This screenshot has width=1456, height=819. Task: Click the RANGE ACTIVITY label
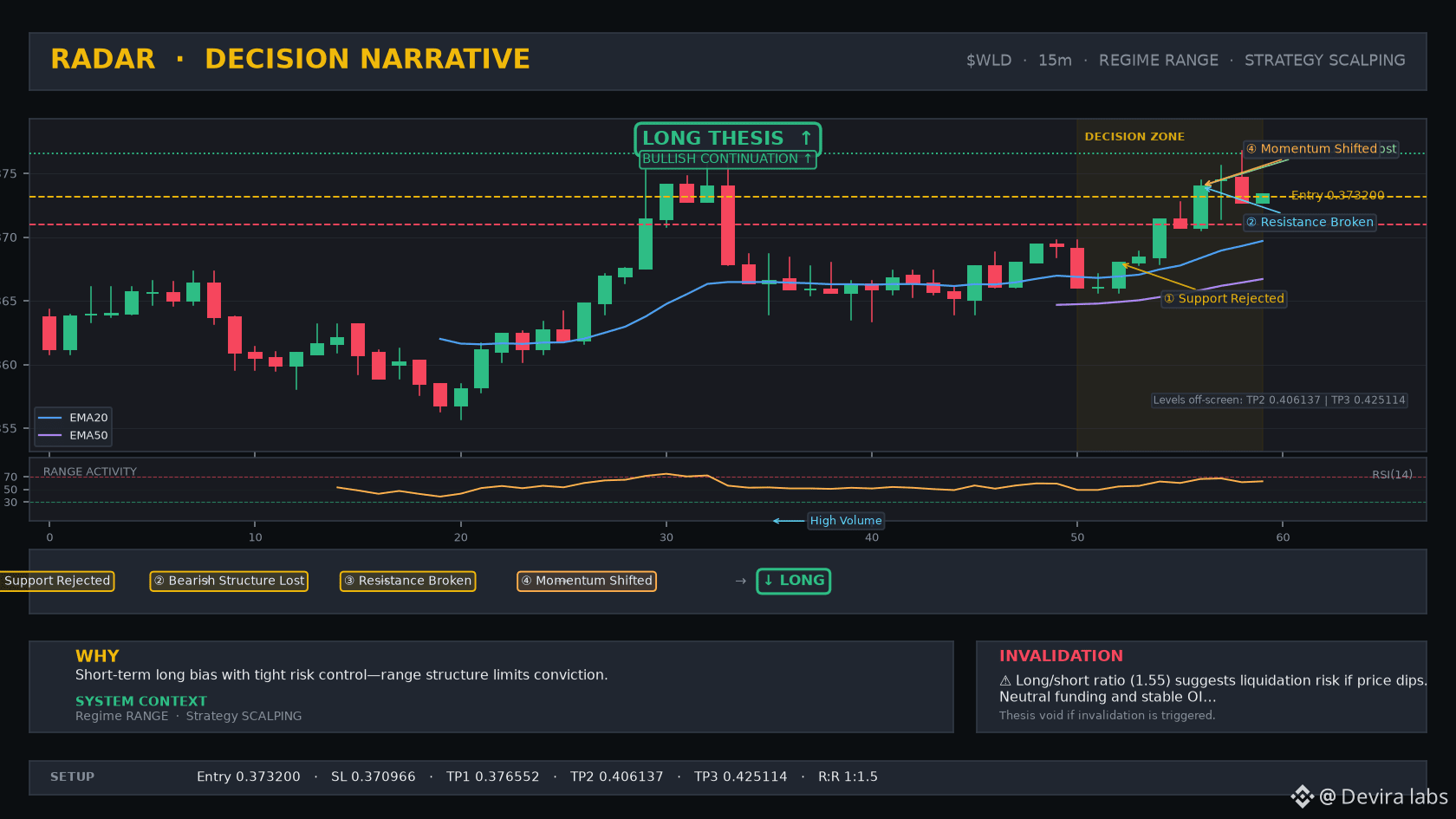point(90,472)
